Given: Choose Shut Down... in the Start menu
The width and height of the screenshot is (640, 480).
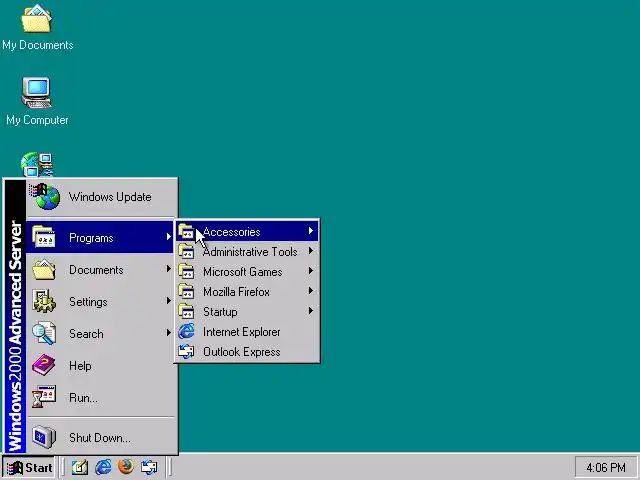Looking at the screenshot, I should (x=101, y=437).
